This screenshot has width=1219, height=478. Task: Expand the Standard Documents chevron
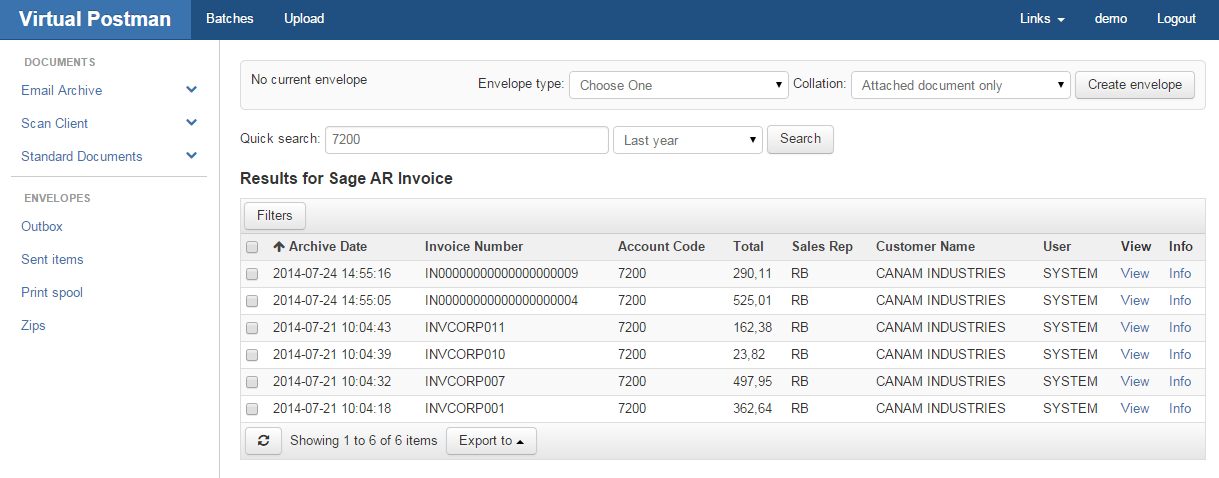192,156
